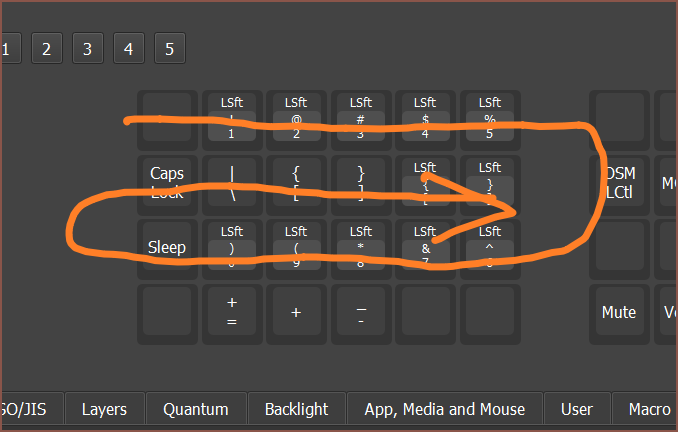The image size is (678, 432).
Task: Select the Caps Lock key
Action: pyautogui.click(x=167, y=182)
